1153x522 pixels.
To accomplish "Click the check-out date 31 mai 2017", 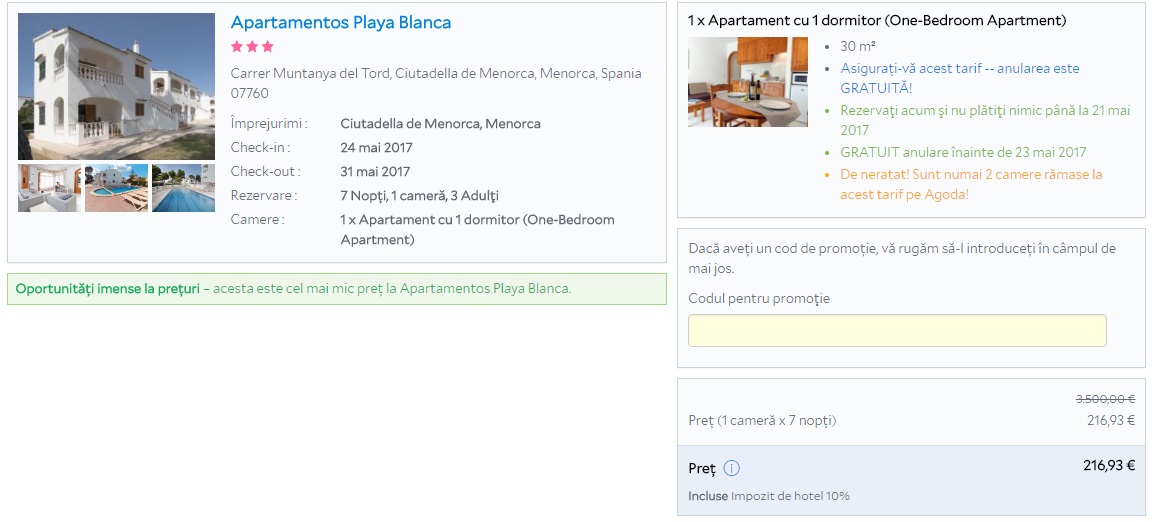I will point(376,171).
